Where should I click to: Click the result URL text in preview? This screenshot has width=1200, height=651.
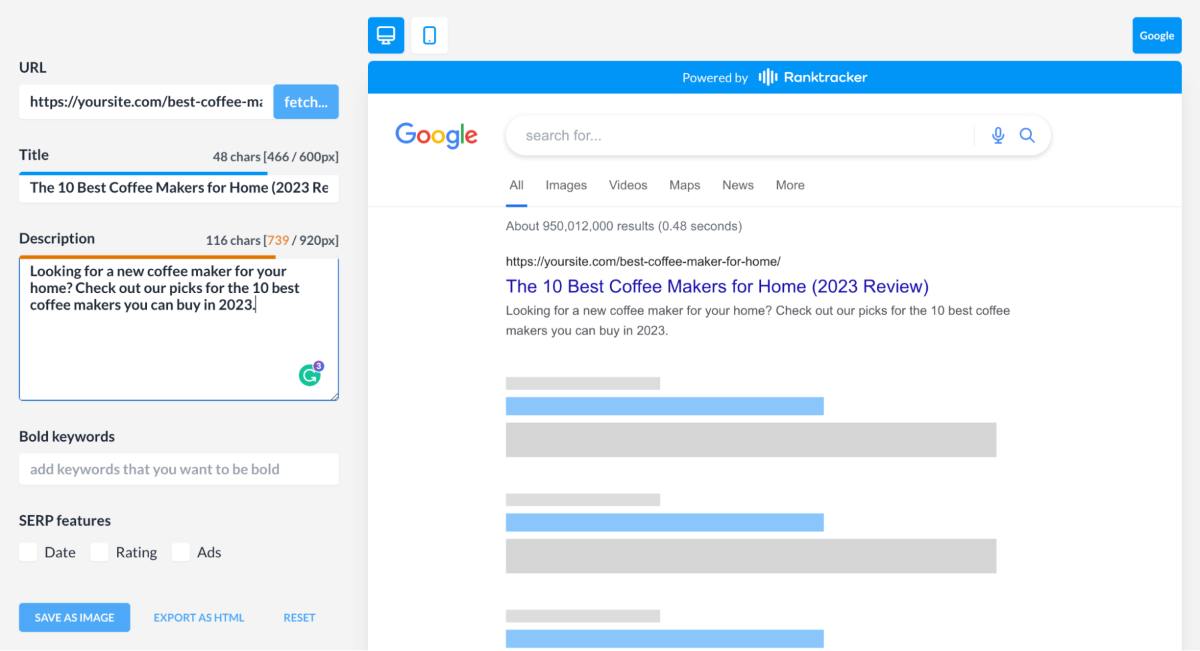(x=643, y=262)
